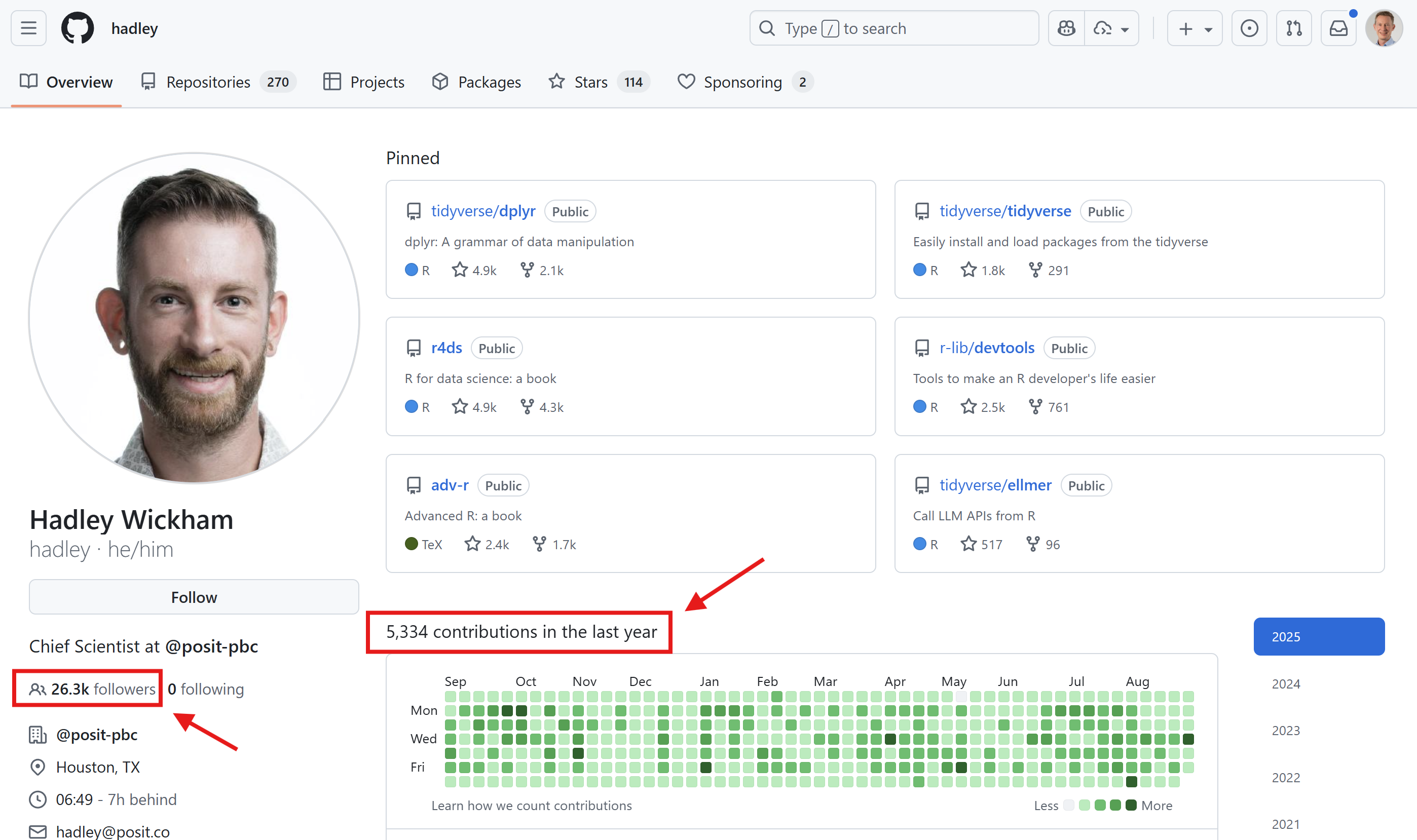Select the 2024 contribution year

(x=1286, y=684)
